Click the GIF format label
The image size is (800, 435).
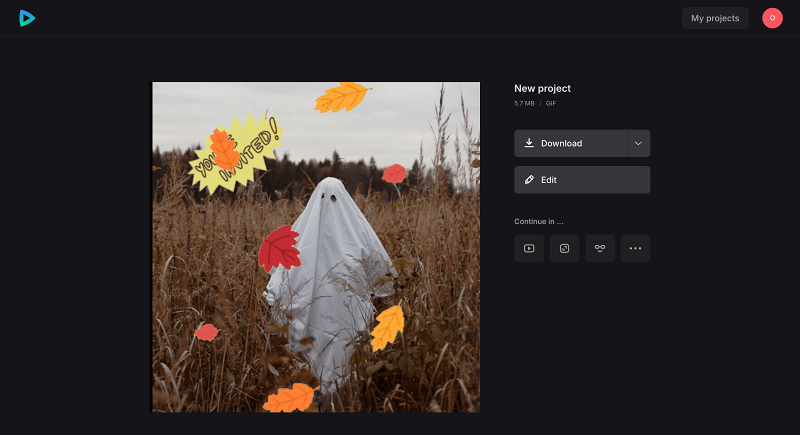point(551,103)
